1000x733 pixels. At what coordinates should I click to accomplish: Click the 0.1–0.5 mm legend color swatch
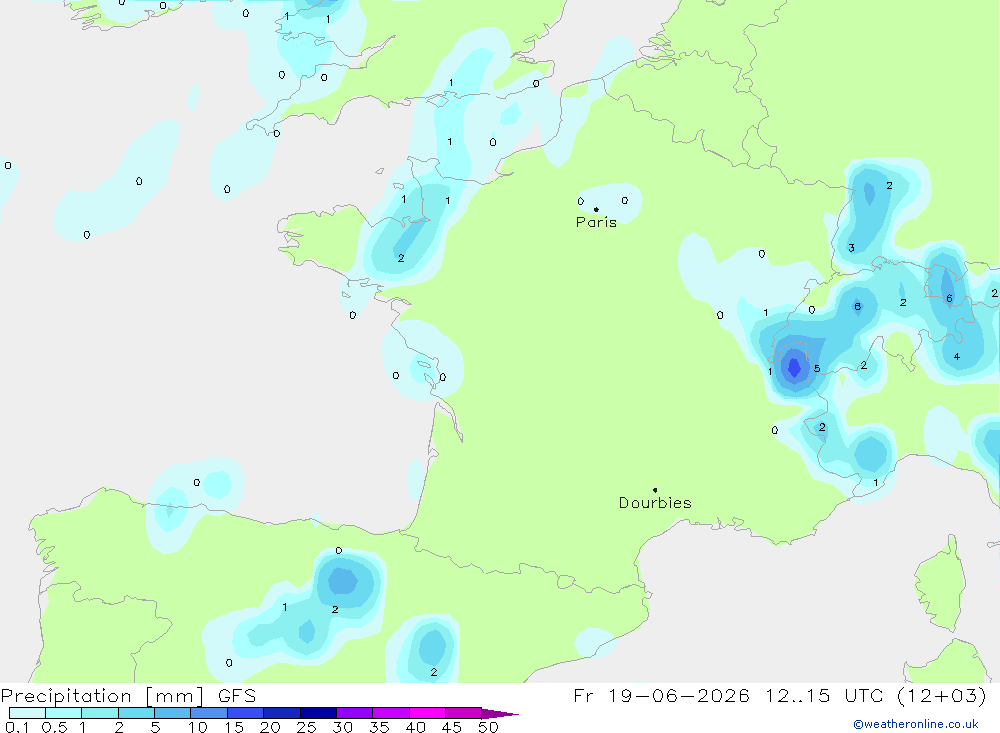[27, 713]
